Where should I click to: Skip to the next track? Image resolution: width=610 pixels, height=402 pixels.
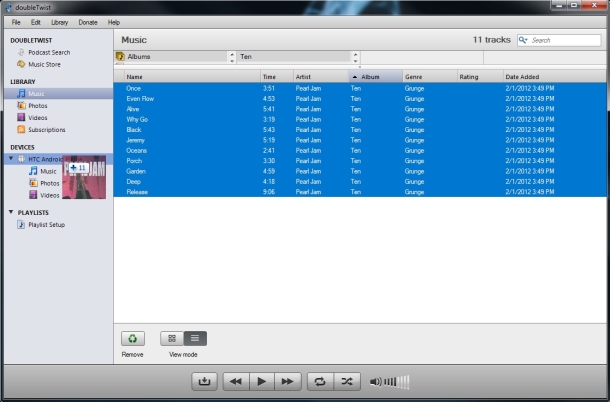click(x=287, y=381)
